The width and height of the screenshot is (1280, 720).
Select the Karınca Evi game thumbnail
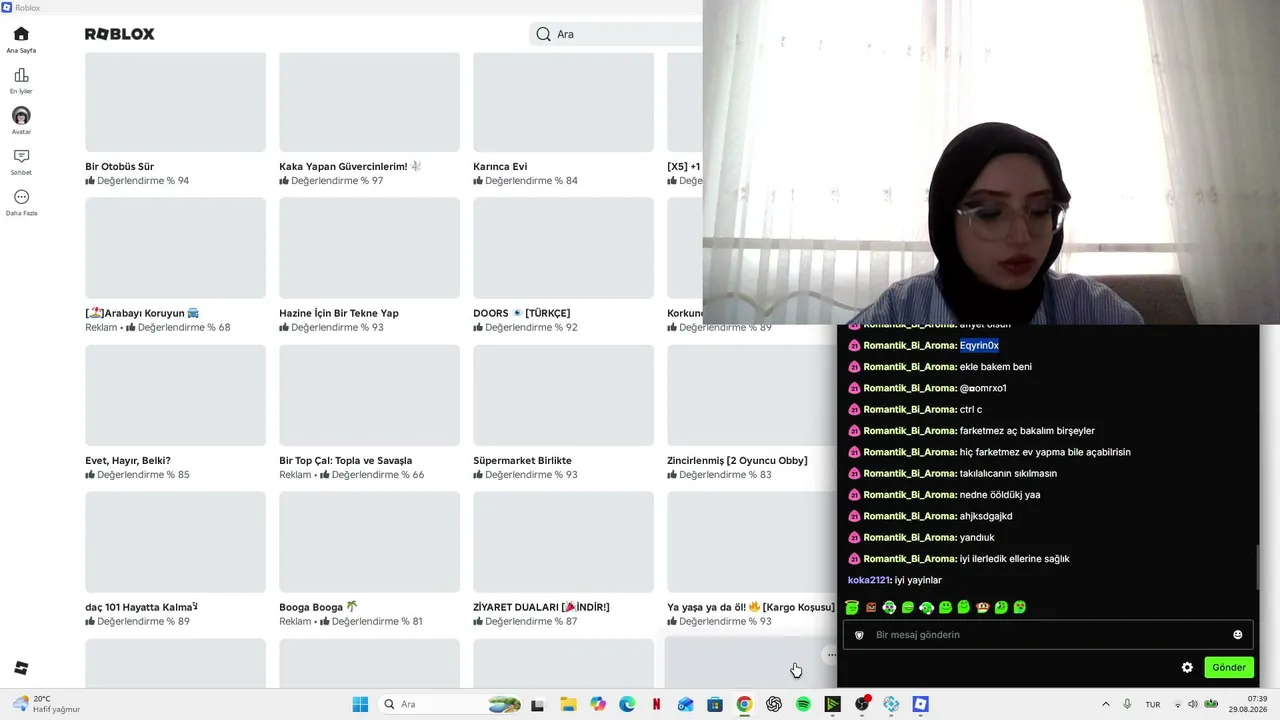point(563,102)
